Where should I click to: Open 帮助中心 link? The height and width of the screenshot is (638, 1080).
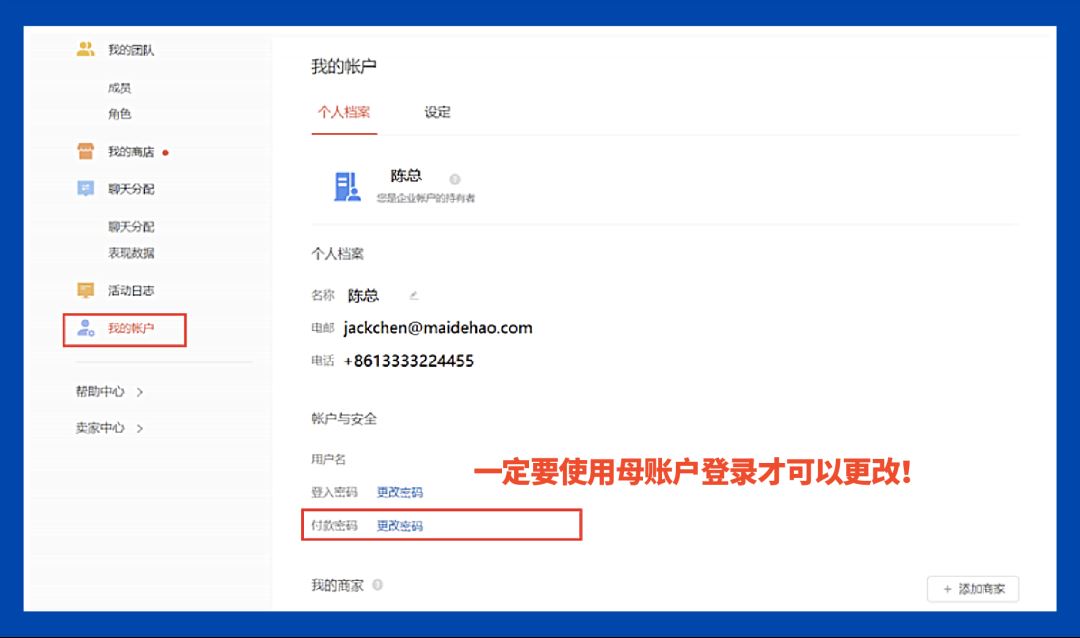click(100, 391)
